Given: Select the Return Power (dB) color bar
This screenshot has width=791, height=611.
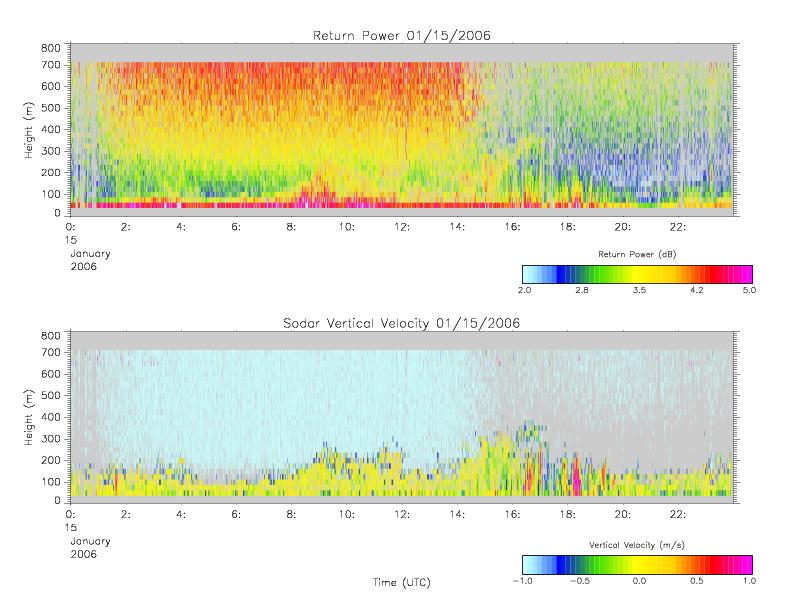Looking at the screenshot, I should tap(637, 274).
